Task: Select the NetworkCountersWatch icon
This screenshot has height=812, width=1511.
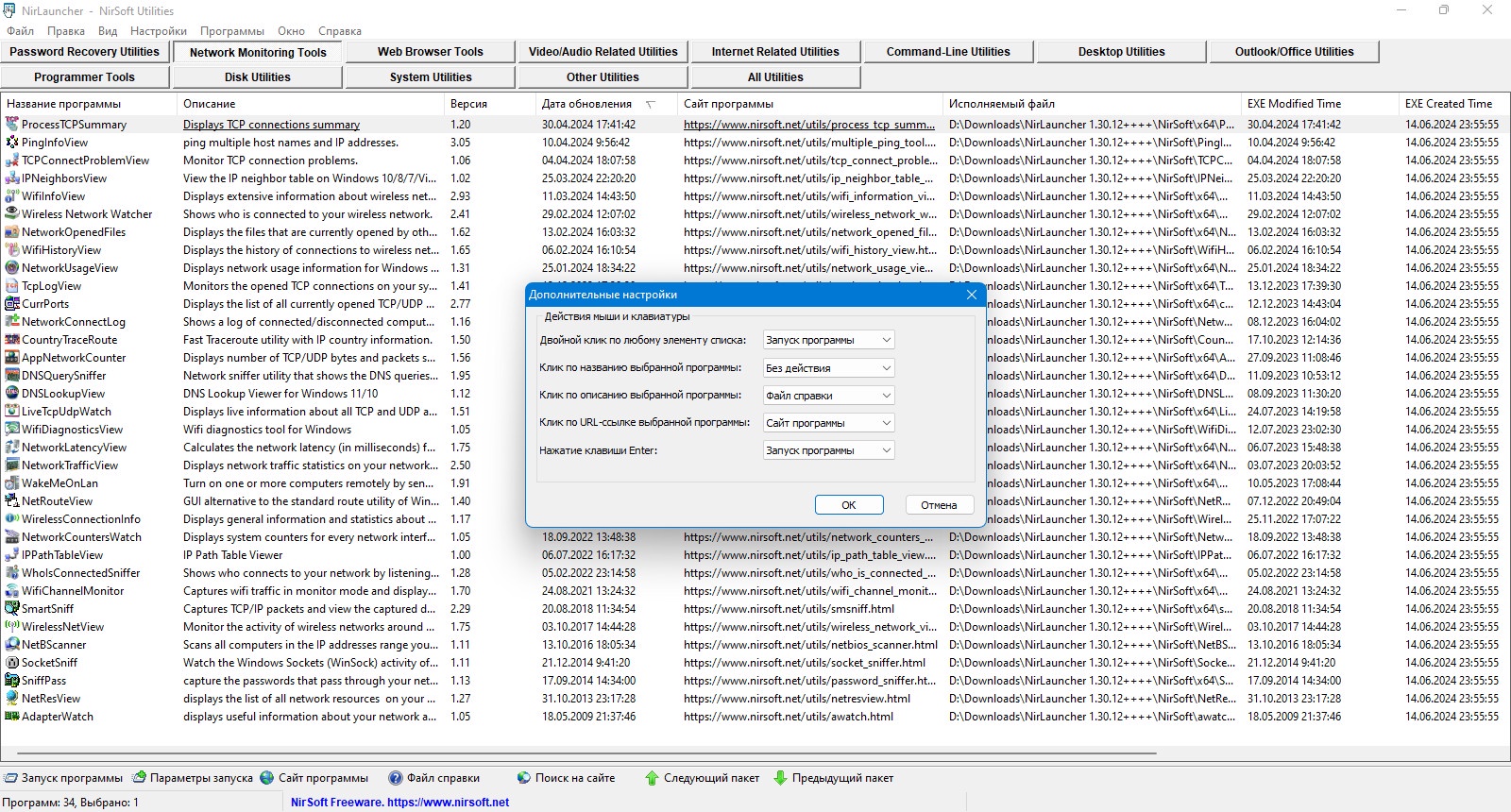Action: point(12,537)
